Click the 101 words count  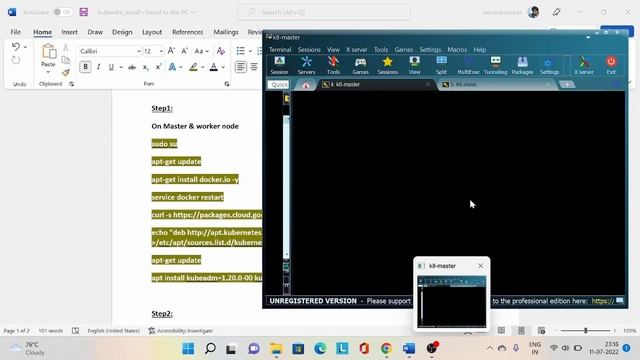51,331
